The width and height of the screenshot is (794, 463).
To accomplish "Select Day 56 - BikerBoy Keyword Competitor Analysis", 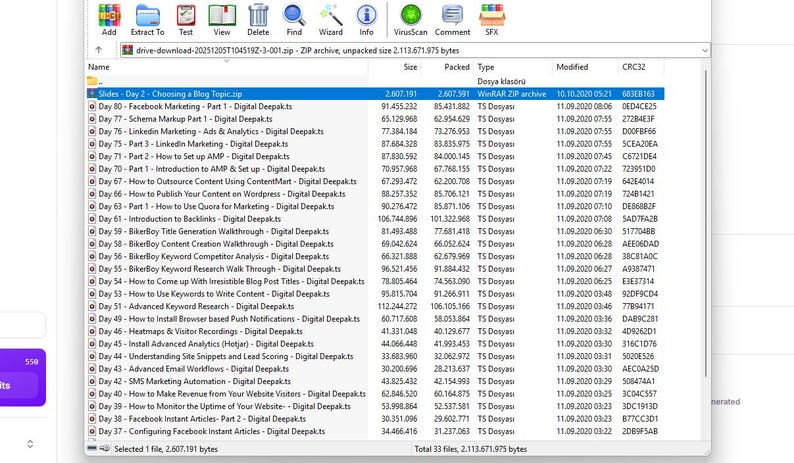I will click(375, 256).
